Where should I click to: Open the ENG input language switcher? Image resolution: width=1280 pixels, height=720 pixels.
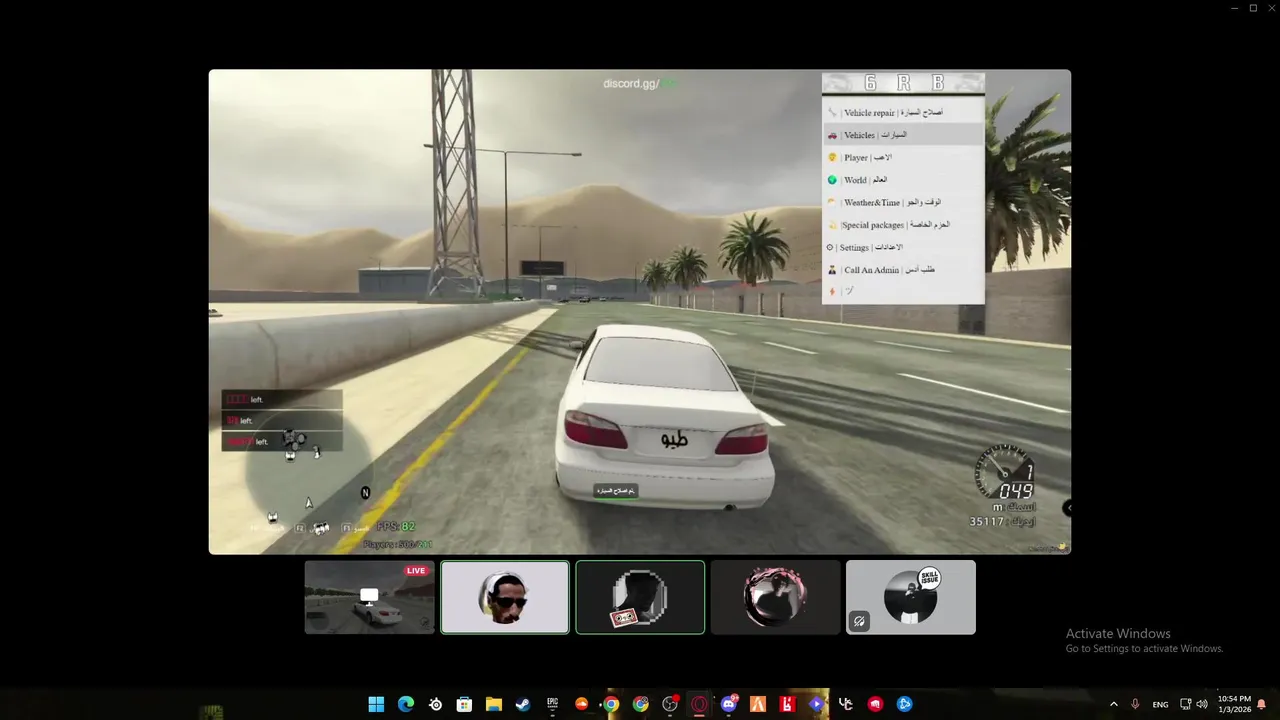click(x=1160, y=704)
